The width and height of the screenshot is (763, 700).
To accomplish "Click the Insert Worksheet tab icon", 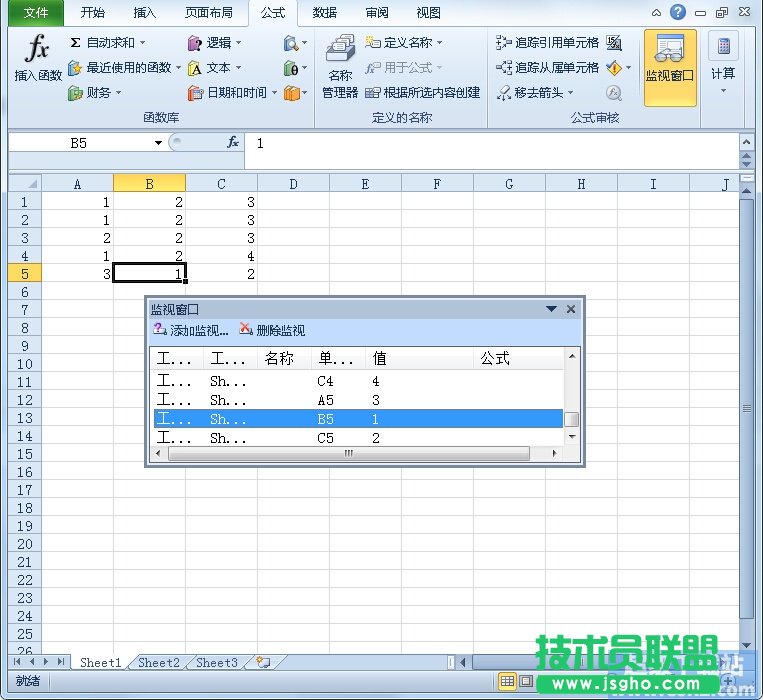I will pyautogui.click(x=263, y=662).
